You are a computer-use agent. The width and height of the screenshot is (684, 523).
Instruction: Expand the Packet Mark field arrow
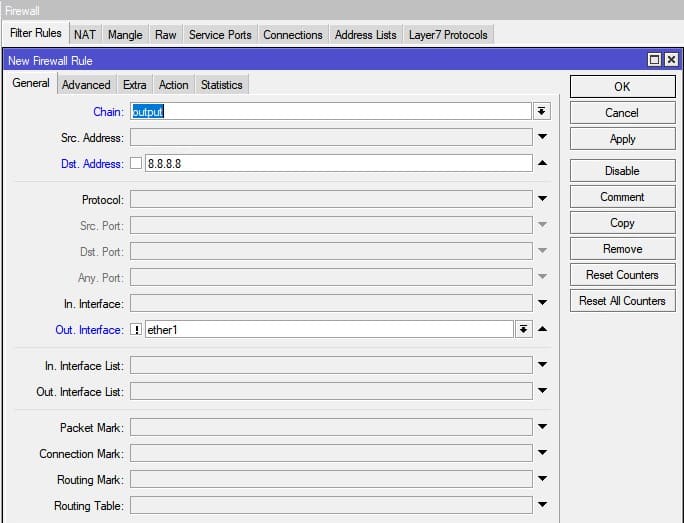(x=542, y=427)
